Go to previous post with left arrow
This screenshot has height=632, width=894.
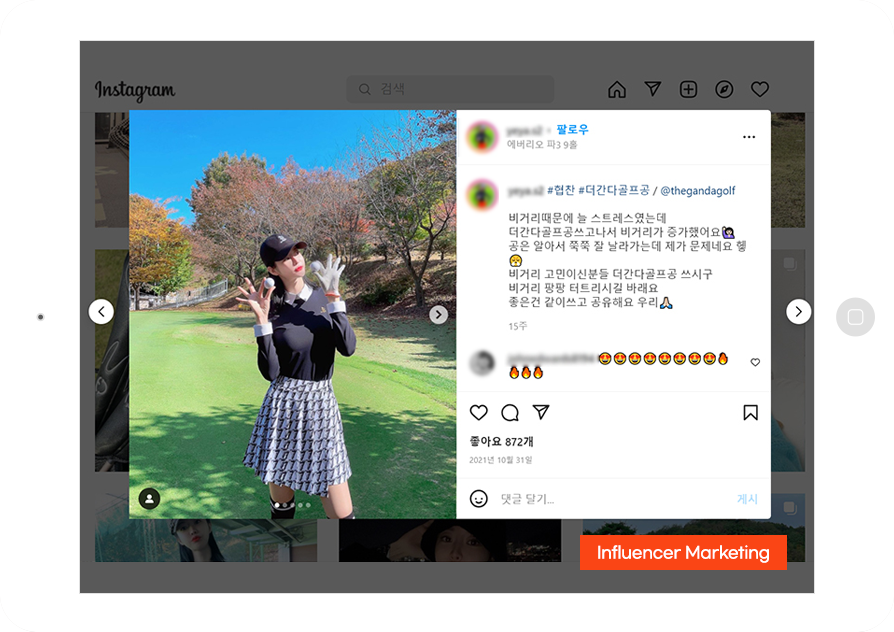click(101, 312)
